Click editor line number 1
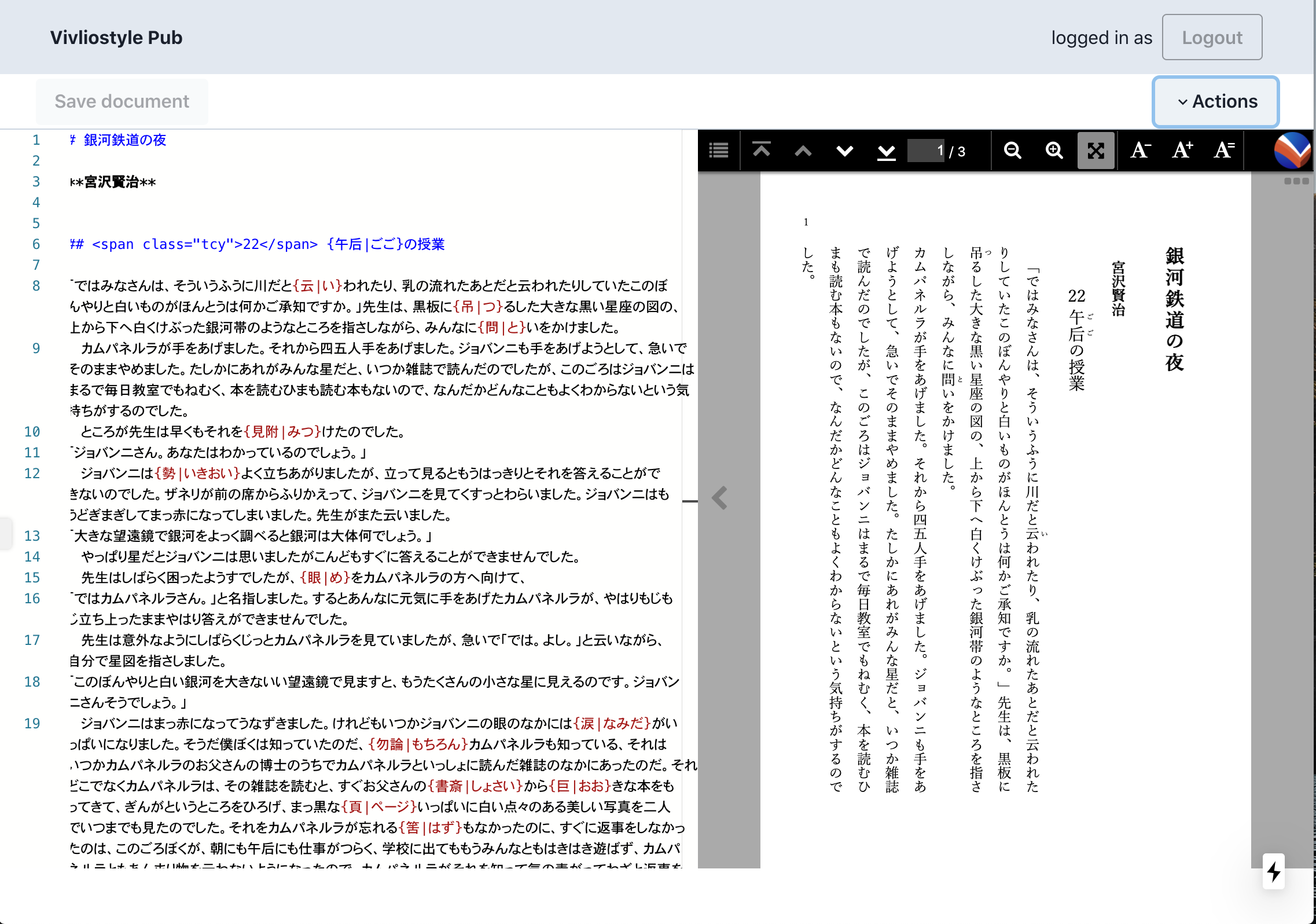Viewport: 1316px width, 924px height. pos(36,140)
